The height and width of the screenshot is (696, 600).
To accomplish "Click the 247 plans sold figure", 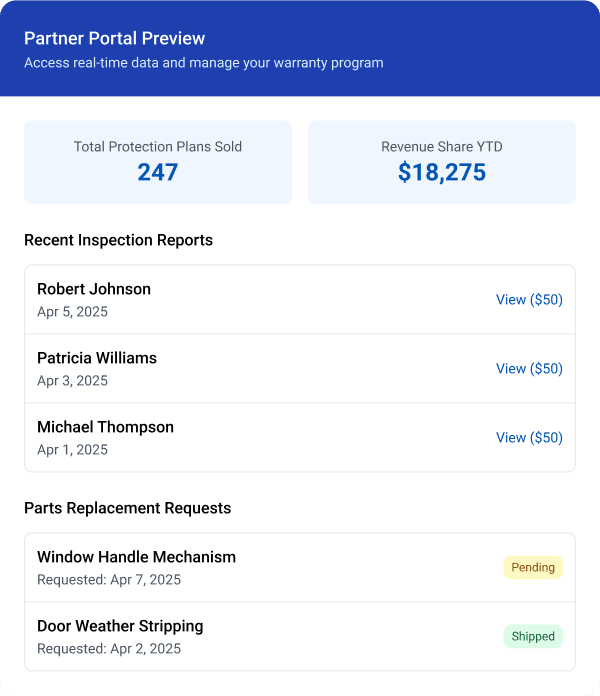I will 158,172.
